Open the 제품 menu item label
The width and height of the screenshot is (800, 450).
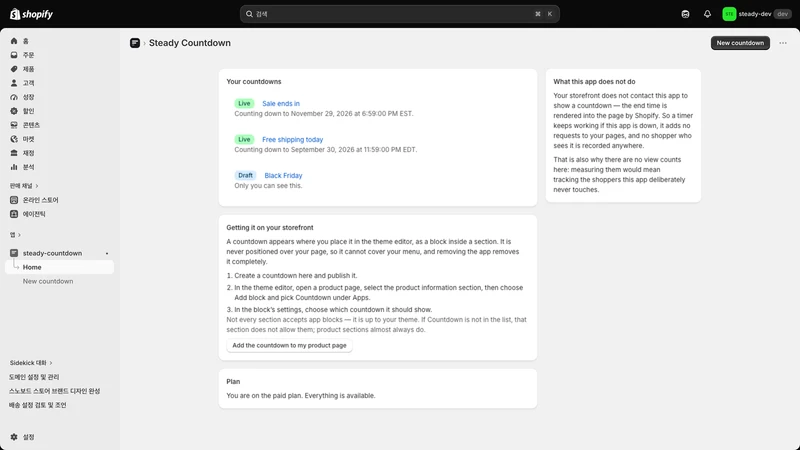pyautogui.click(x=29, y=69)
